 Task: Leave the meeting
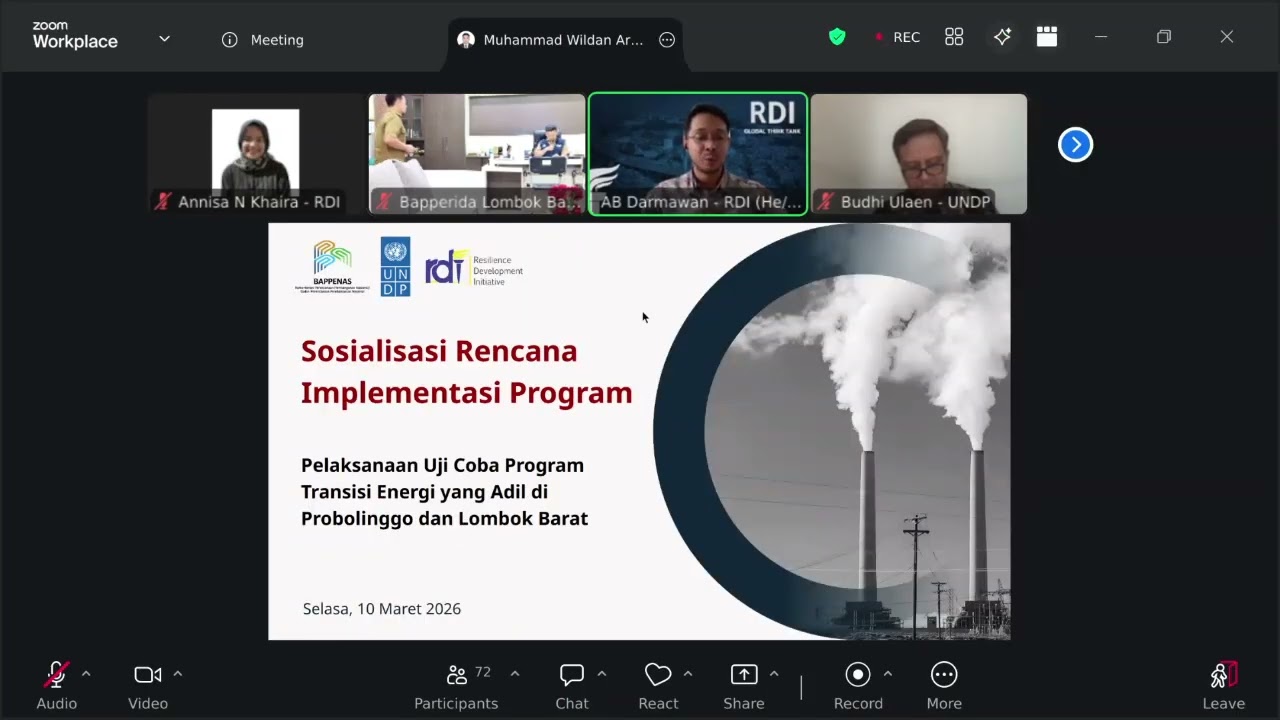coord(1224,686)
